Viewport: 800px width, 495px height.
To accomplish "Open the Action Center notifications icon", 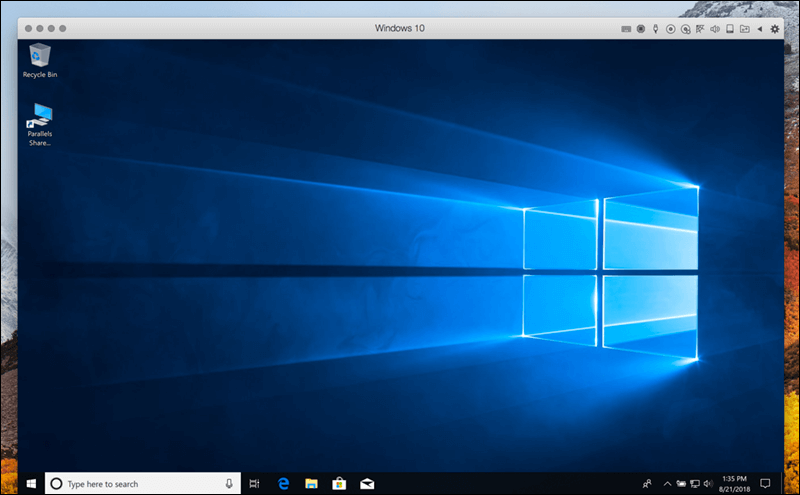I will [765, 483].
